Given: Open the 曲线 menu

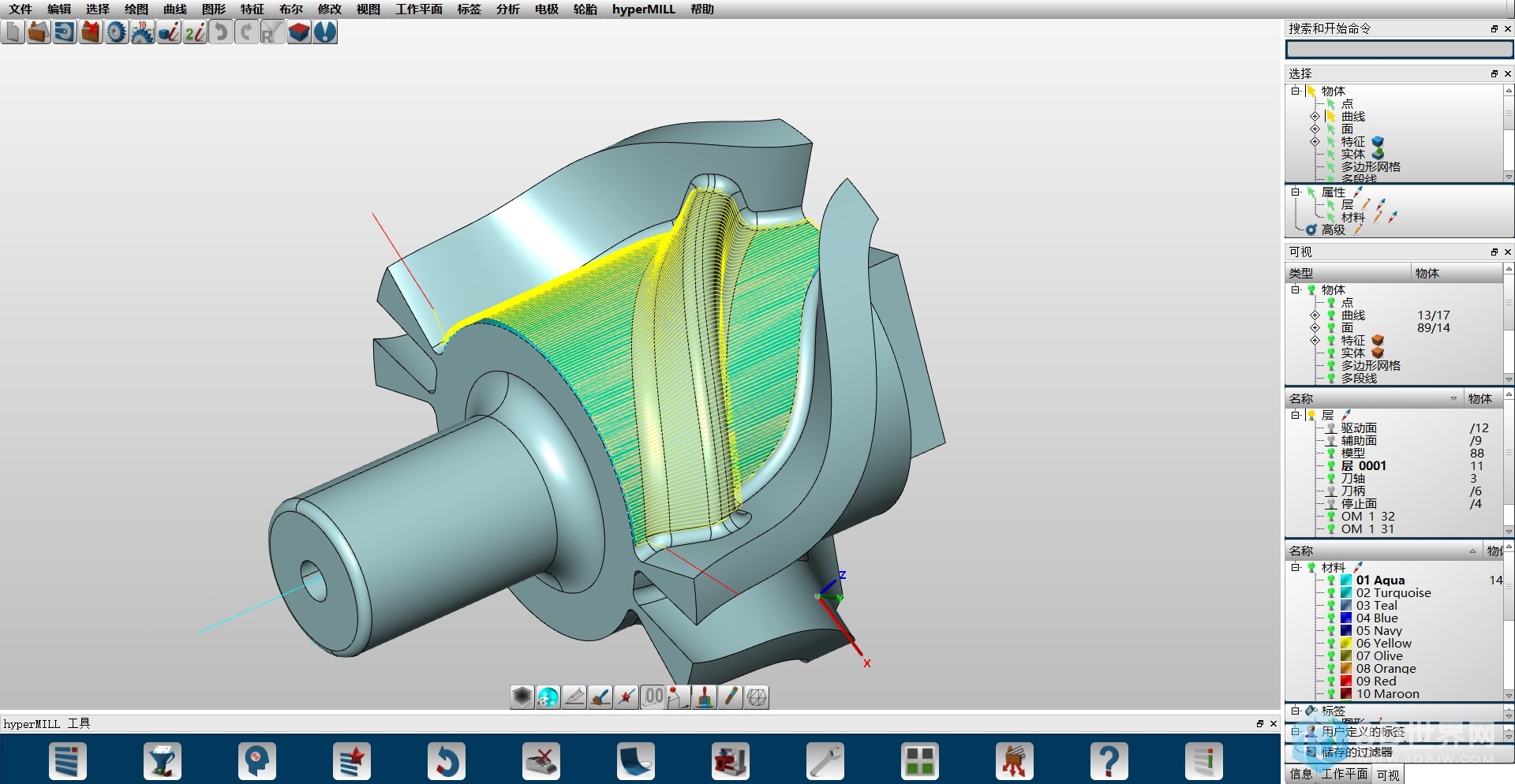Looking at the screenshot, I should [175, 9].
